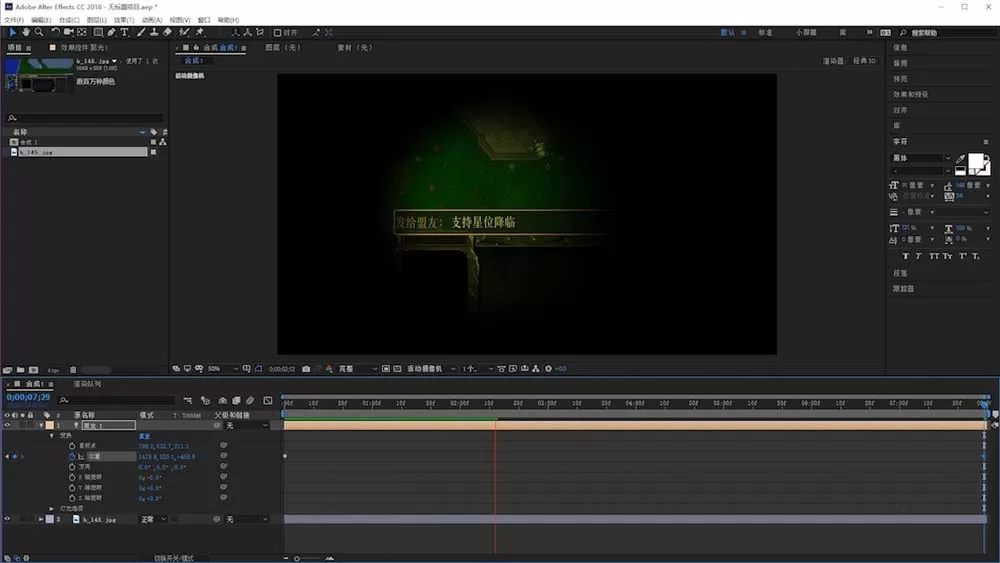This screenshot has height=563, width=1000.
Task: Select the Clone Stamp tool
Action: [x=154, y=32]
